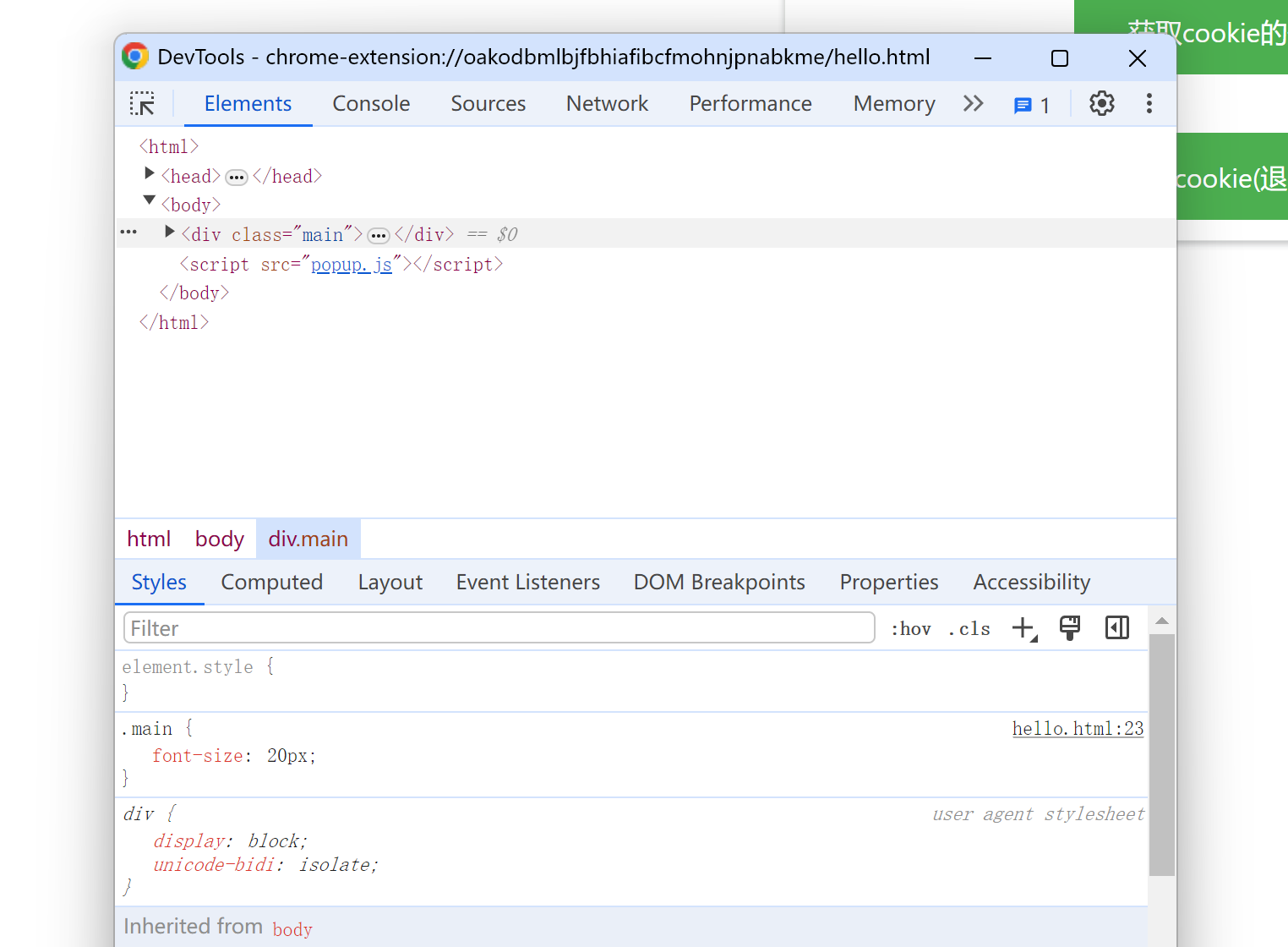The width and height of the screenshot is (1288, 947).
Task: Click the display: block declaration
Action: click(231, 841)
